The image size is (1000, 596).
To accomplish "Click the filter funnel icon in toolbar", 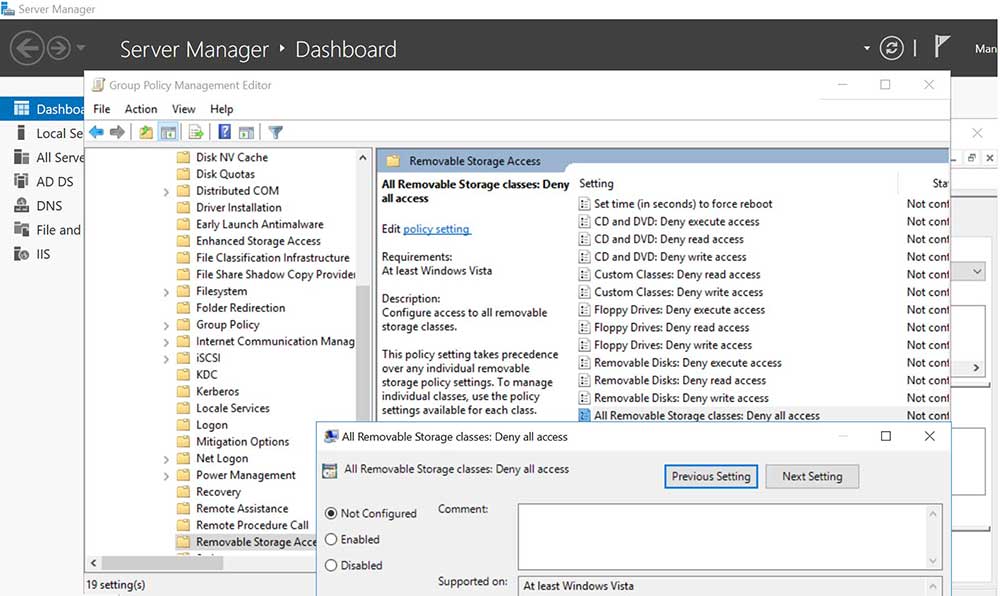I will [x=276, y=132].
